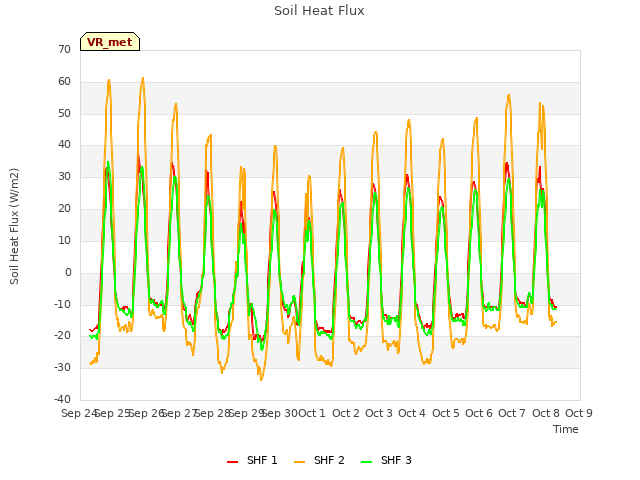Click the 0 y-axis tick label

tap(68, 273)
